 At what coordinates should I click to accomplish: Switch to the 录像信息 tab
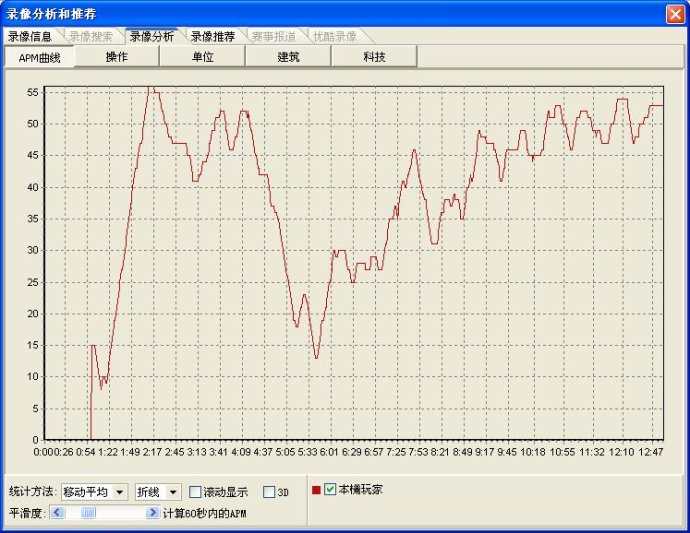click(x=30, y=36)
